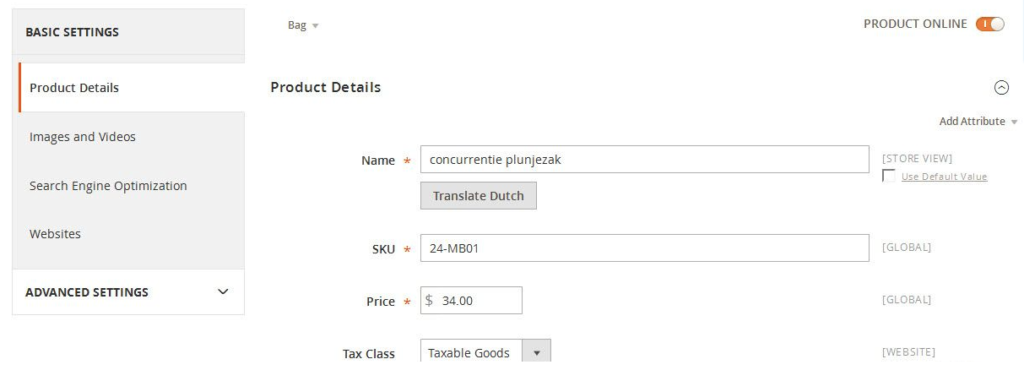Open the Tax Class dropdown arrow

[x=537, y=353]
